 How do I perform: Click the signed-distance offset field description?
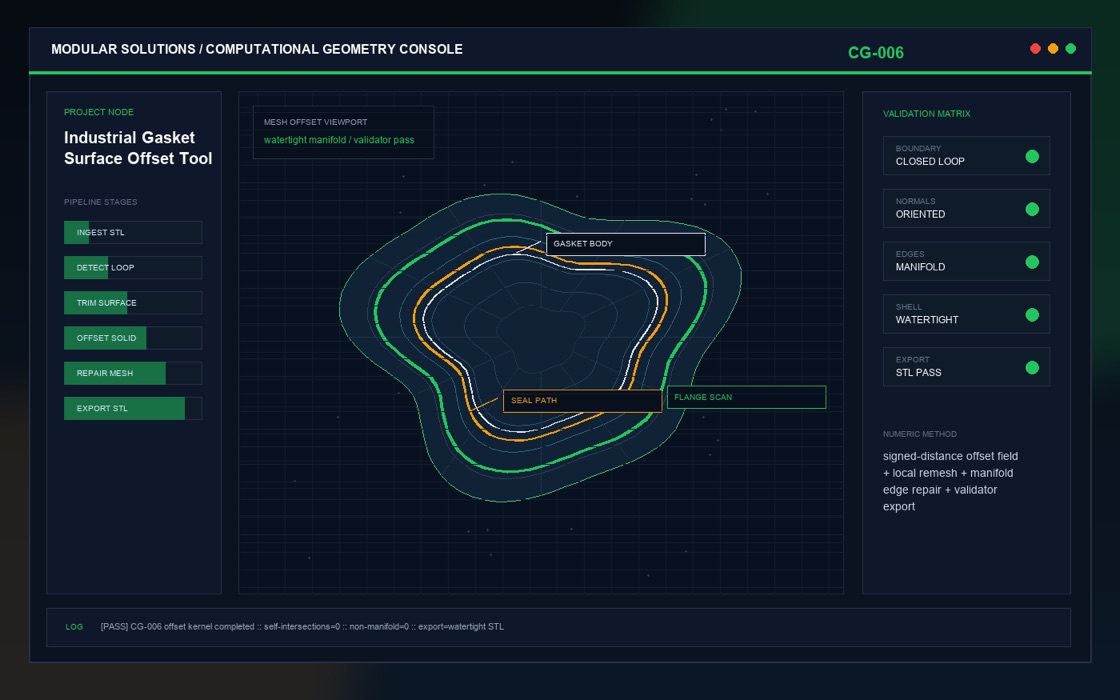(x=951, y=481)
